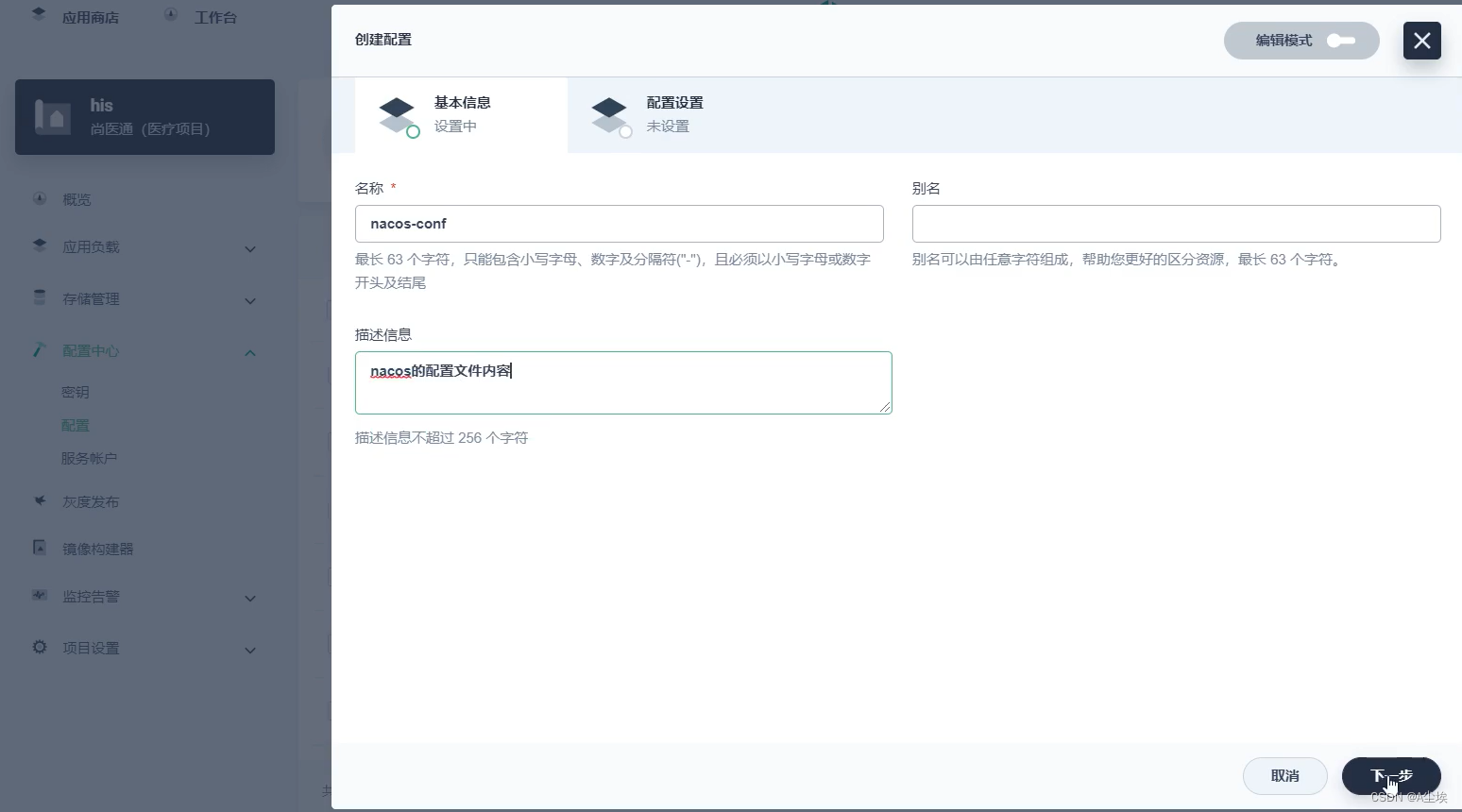The height and width of the screenshot is (812, 1462).
Task: Expand the 监控告警 menu chevron
Action: 250,599
